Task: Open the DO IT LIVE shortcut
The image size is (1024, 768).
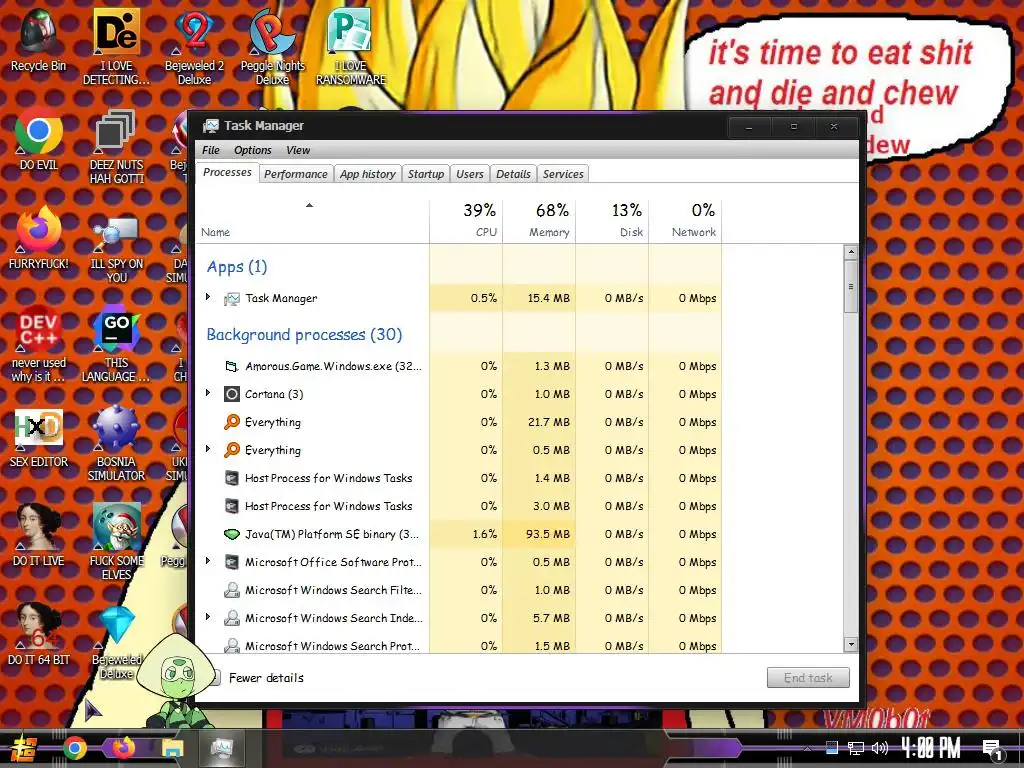Action: tap(39, 536)
